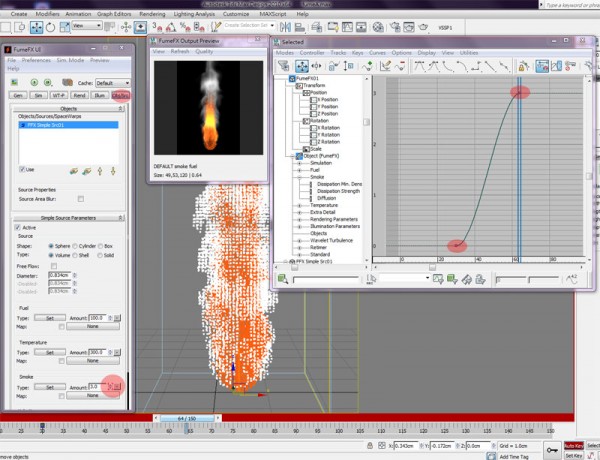Click the Smoke Amount spinner arrows
The height and width of the screenshot is (460, 600).
coord(110,387)
